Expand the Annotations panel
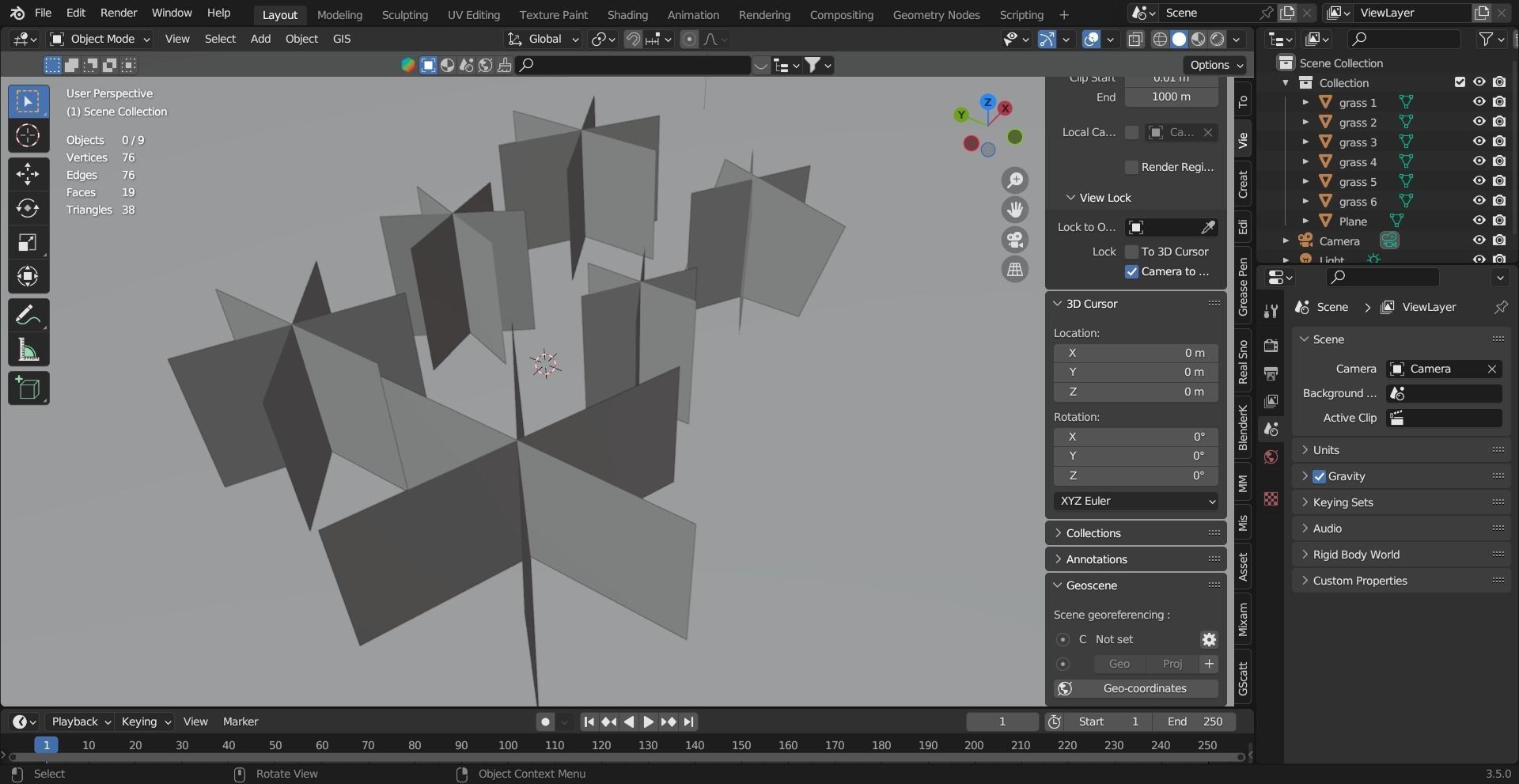Screen dimensions: 1519x784 coord(1136,559)
